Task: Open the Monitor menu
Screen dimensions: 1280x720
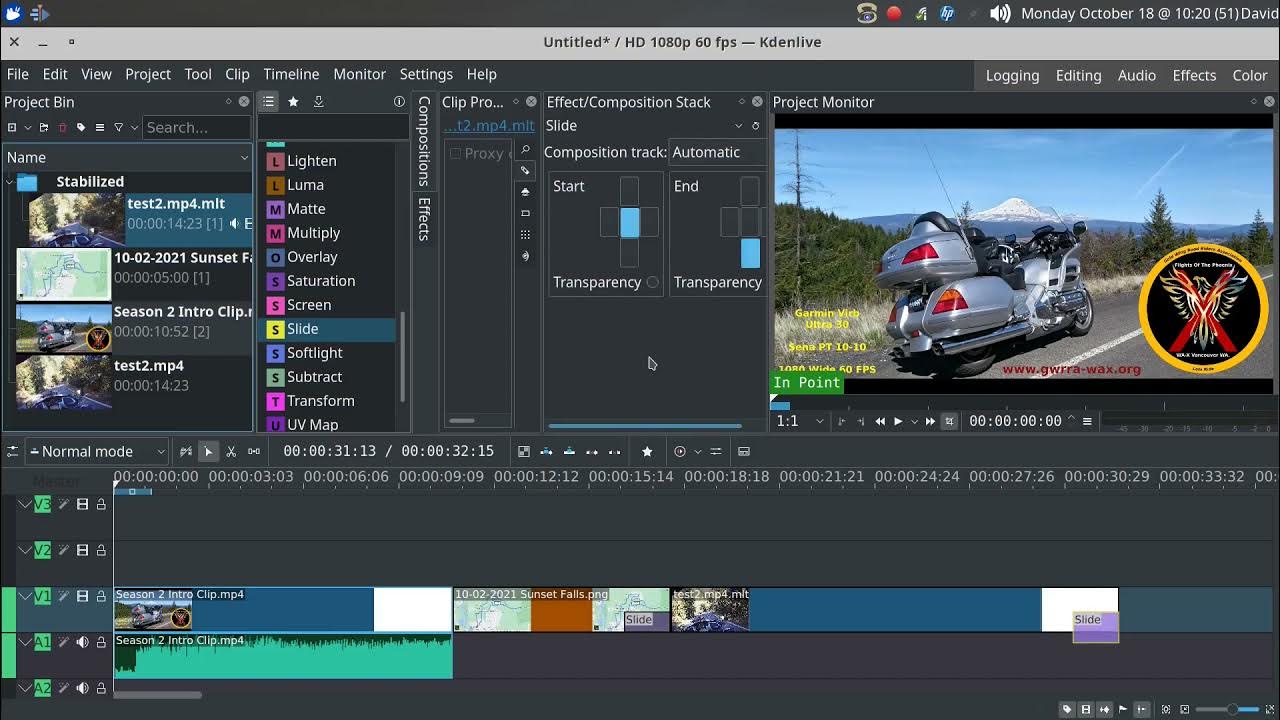Action: (x=359, y=74)
